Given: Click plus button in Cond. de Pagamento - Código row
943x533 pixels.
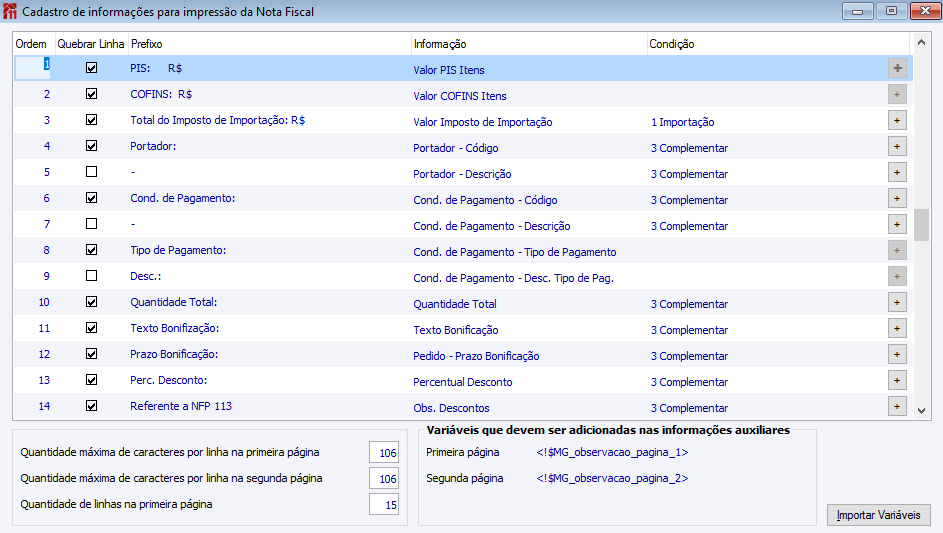Looking at the screenshot, I should pyautogui.click(x=897, y=199).
